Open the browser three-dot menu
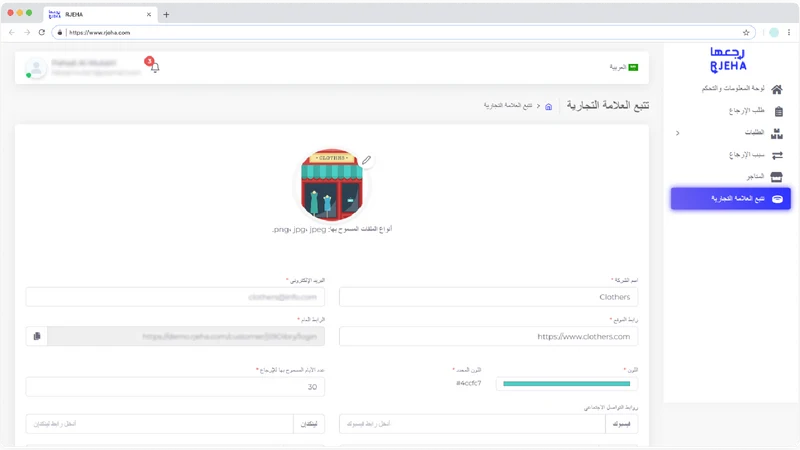This screenshot has height=450, width=800. tap(789, 32)
